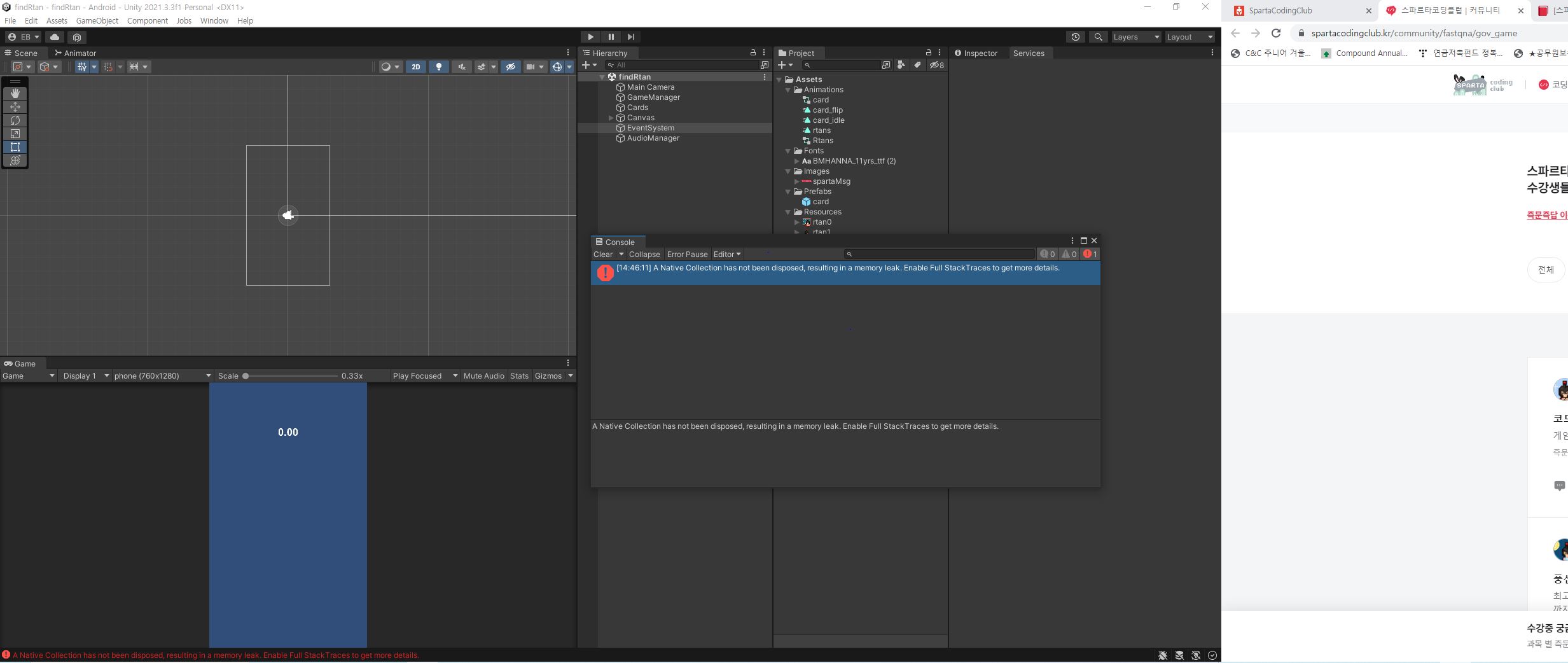Screen dimensions: 1568x663
Task: Open the GameObject menu
Action: [97, 20]
